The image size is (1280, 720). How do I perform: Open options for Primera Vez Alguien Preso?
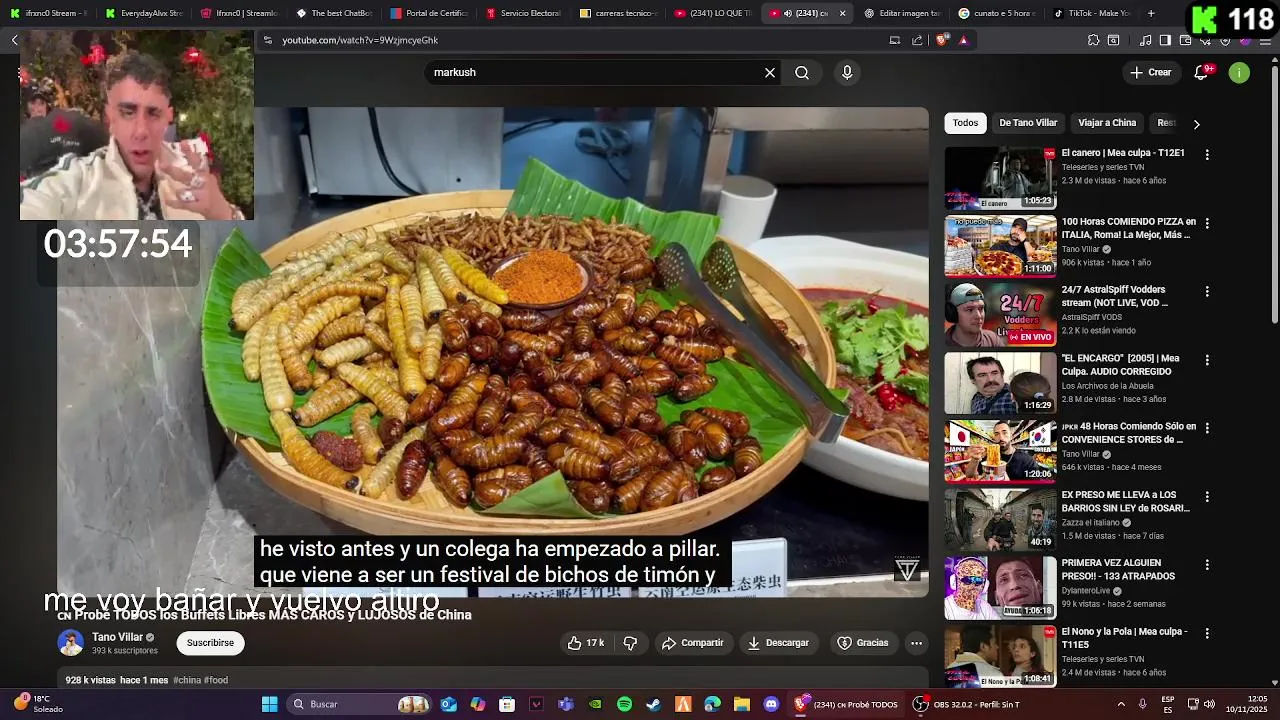pos(1207,564)
